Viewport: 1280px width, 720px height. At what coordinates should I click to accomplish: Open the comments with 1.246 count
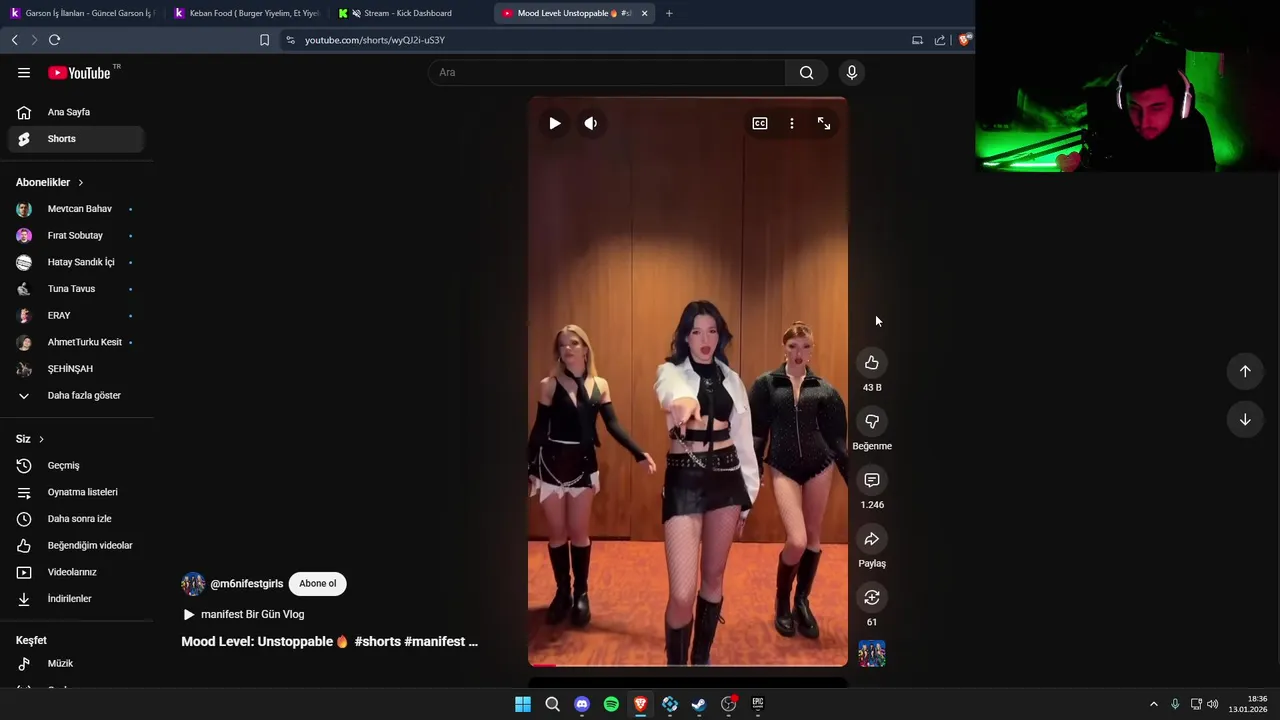pos(872,480)
